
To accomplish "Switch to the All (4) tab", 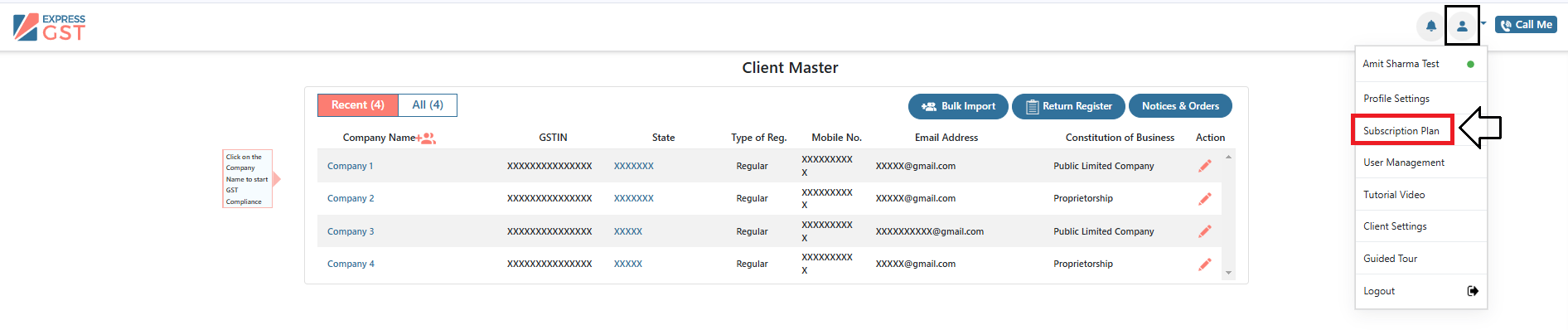I will (x=428, y=105).
